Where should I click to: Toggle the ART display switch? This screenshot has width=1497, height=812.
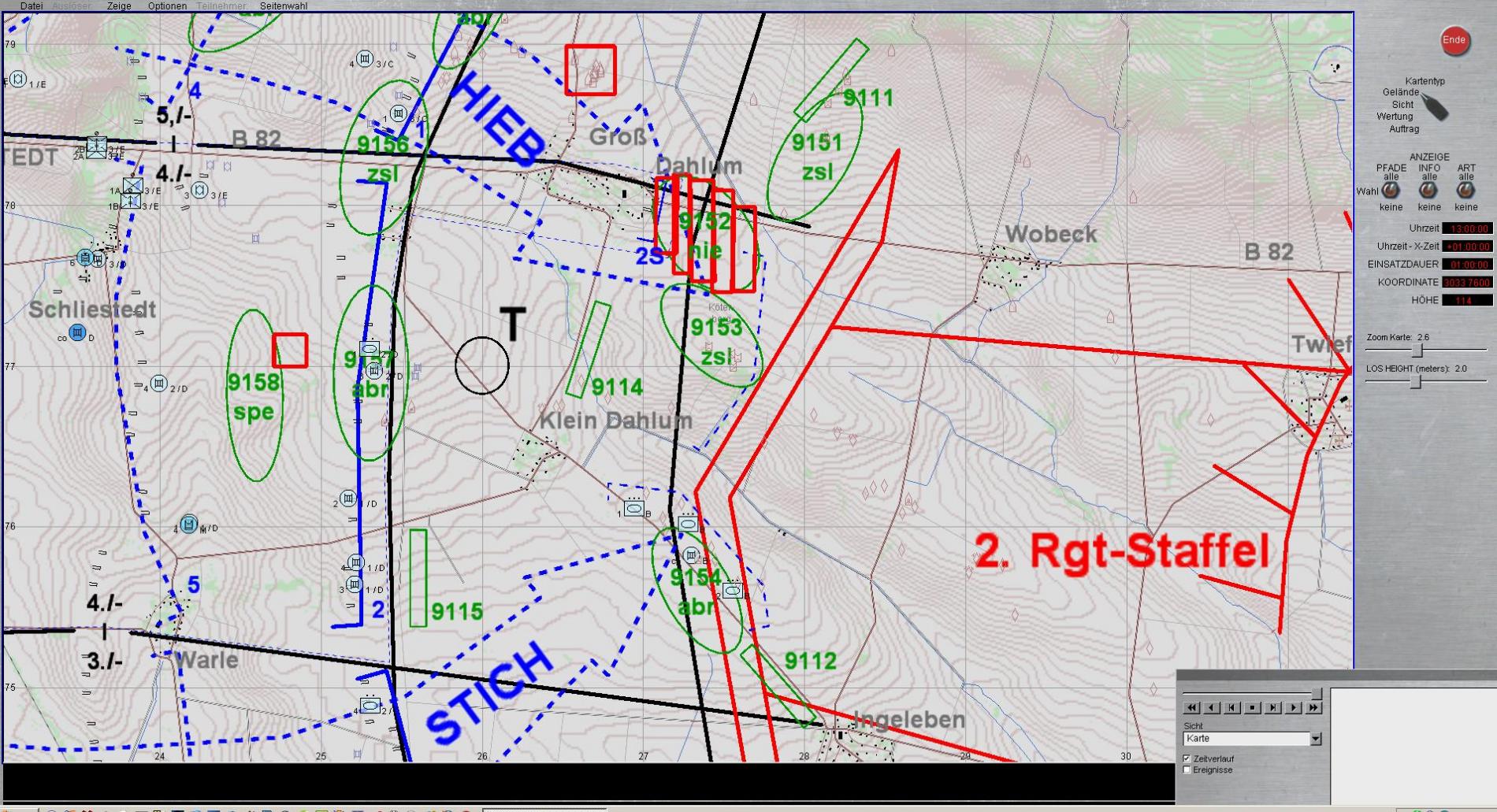1465,191
